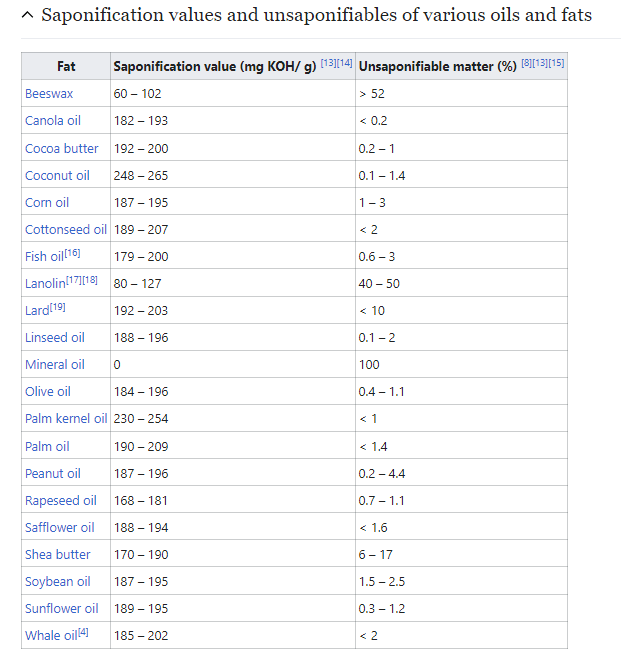
Task: Open the Mineral oil link
Action: 55,365
